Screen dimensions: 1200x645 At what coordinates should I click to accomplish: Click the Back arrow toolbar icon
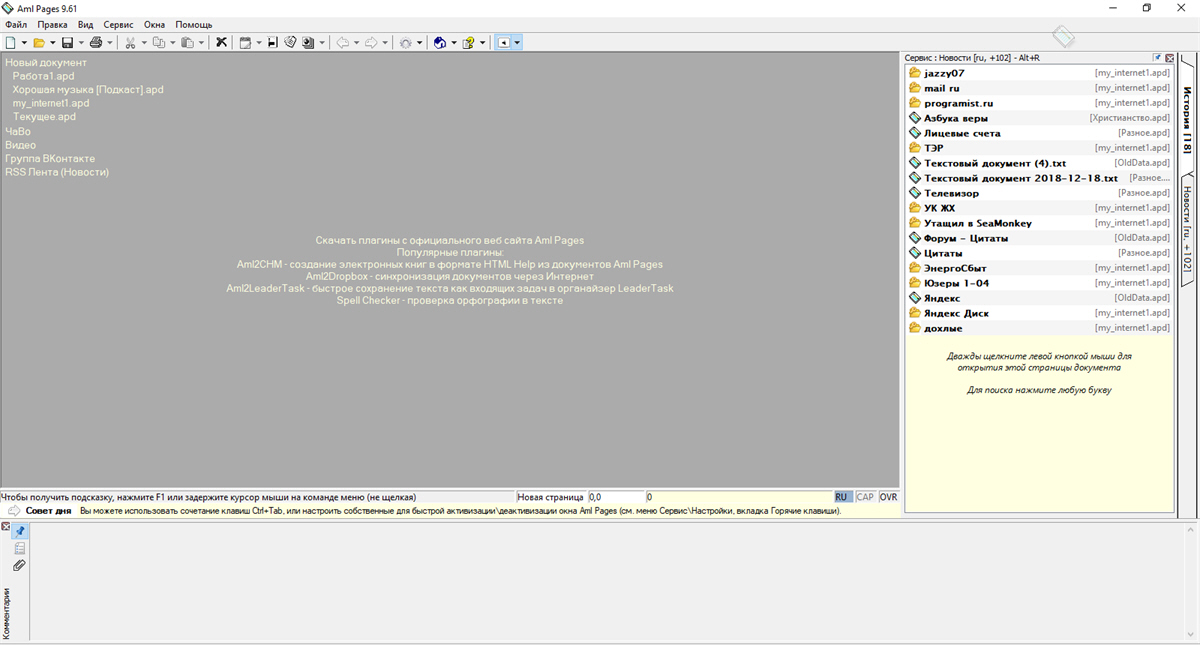tap(342, 43)
